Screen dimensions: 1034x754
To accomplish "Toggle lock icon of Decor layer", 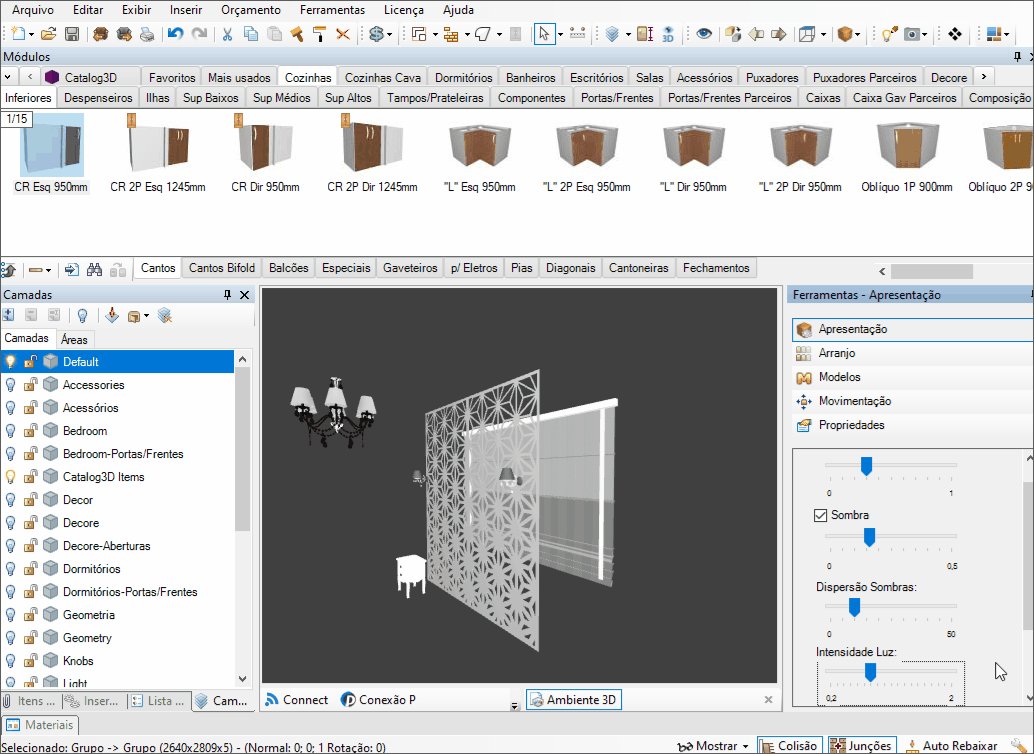I will coord(30,499).
